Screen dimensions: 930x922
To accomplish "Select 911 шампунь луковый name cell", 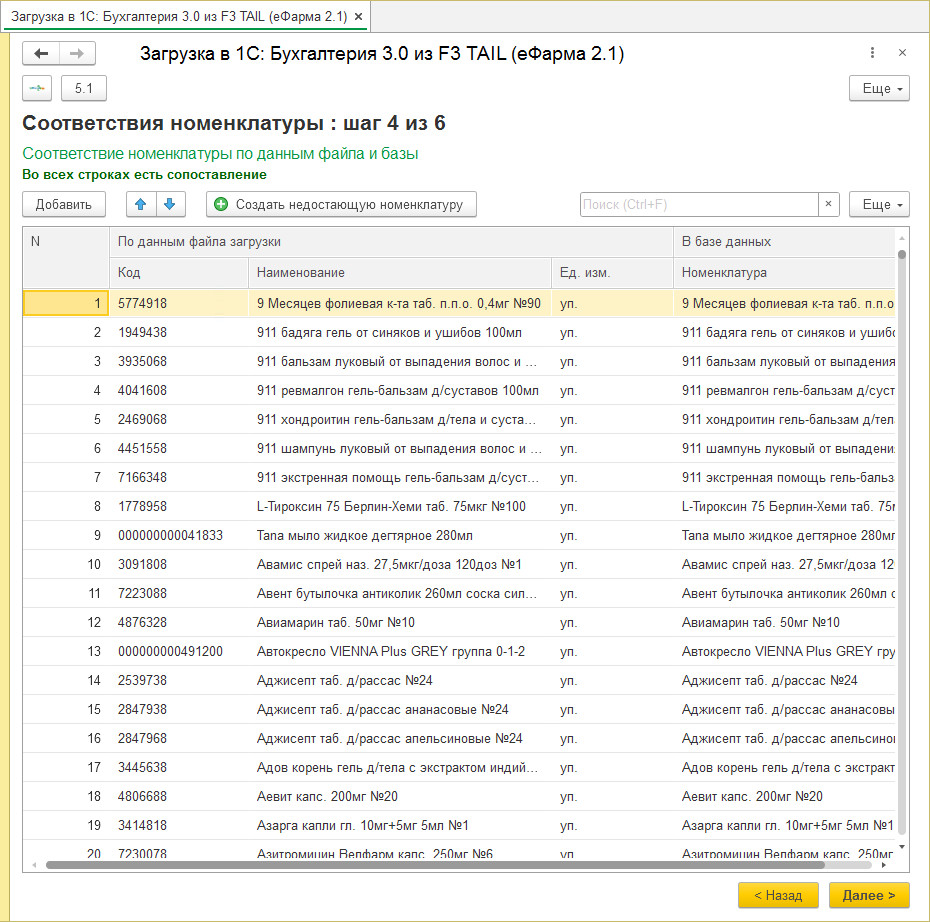I will coord(400,449).
